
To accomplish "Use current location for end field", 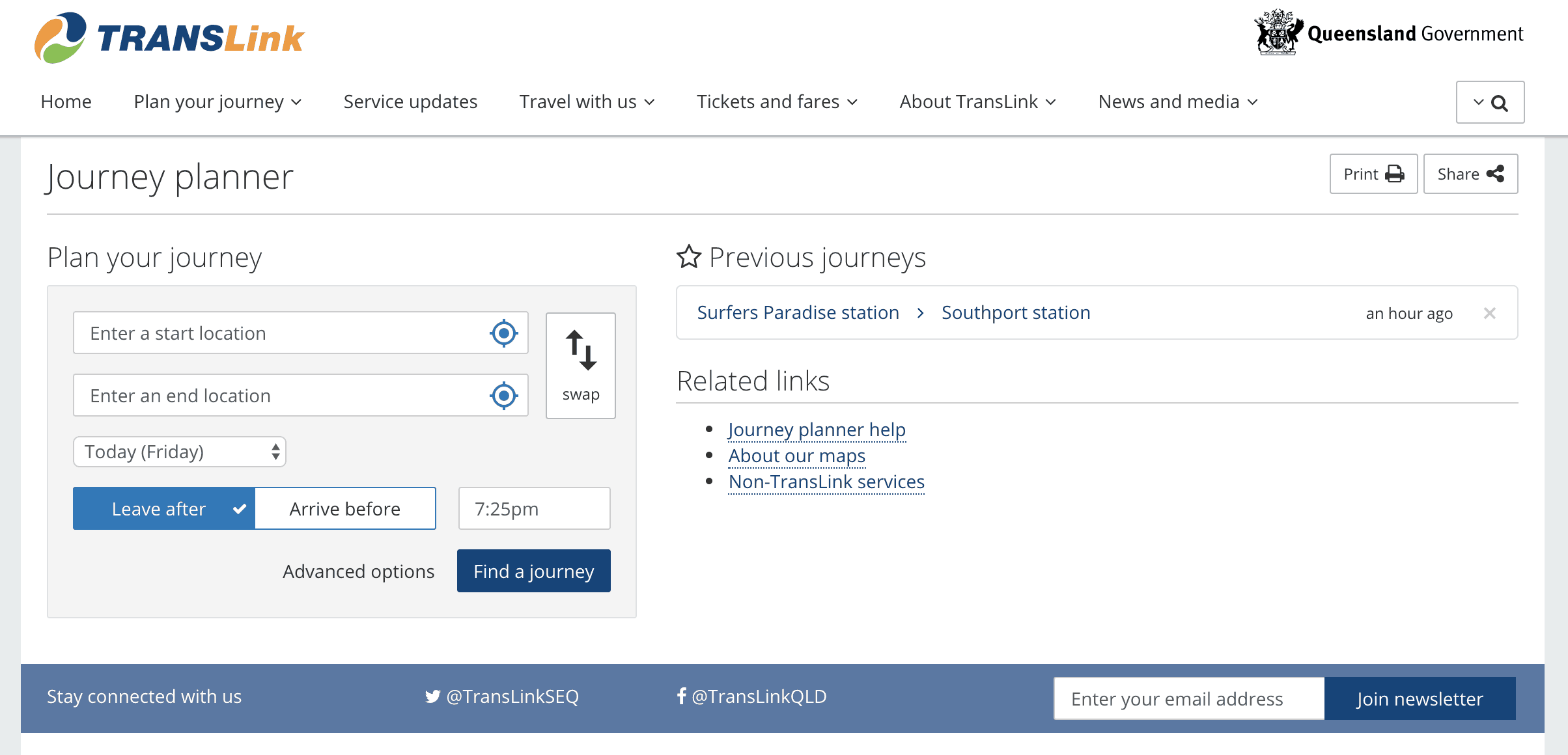I will 503,396.
